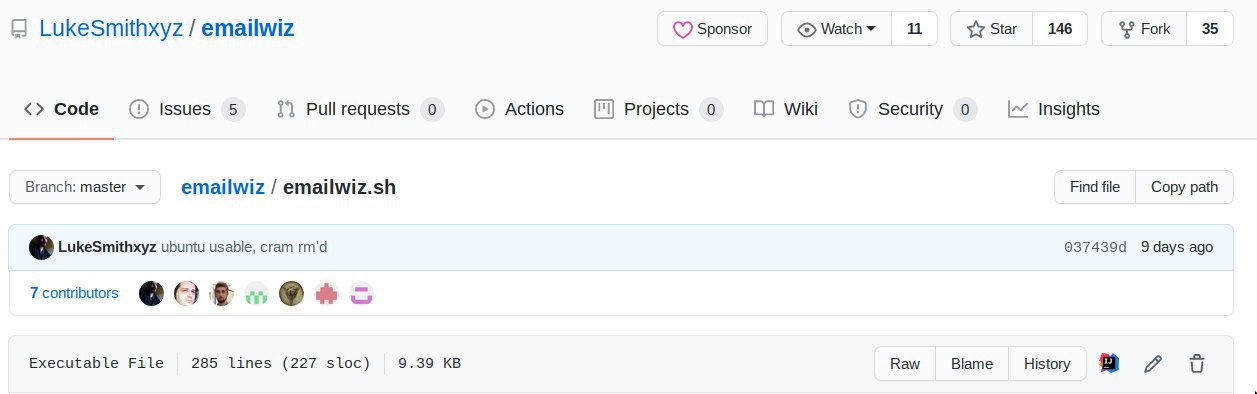Click the Code tab angle-brackets icon
Image resolution: width=1257 pixels, height=394 pixels.
34,109
